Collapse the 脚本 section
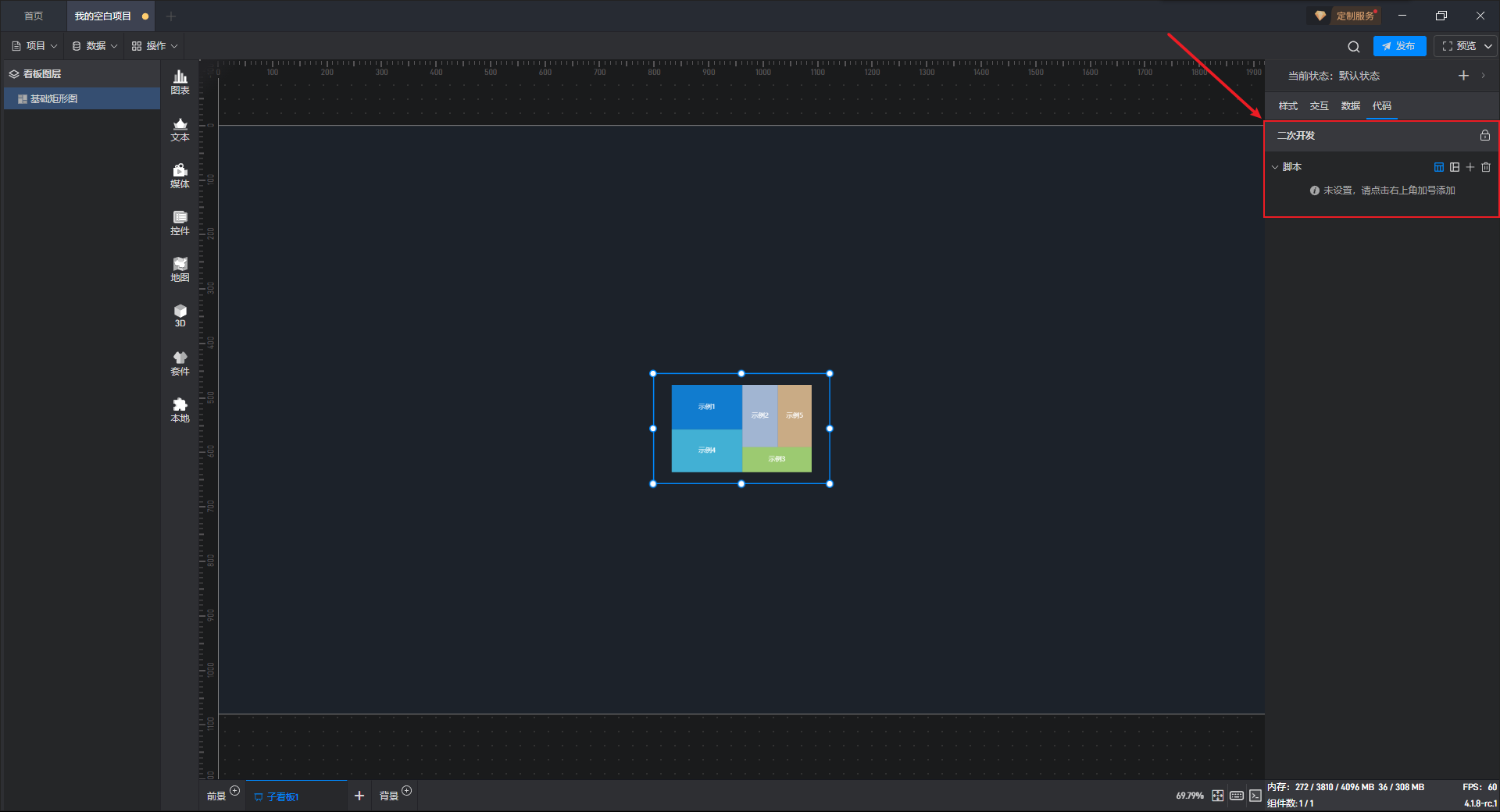The image size is (1500, 812). pos(1275,167)
